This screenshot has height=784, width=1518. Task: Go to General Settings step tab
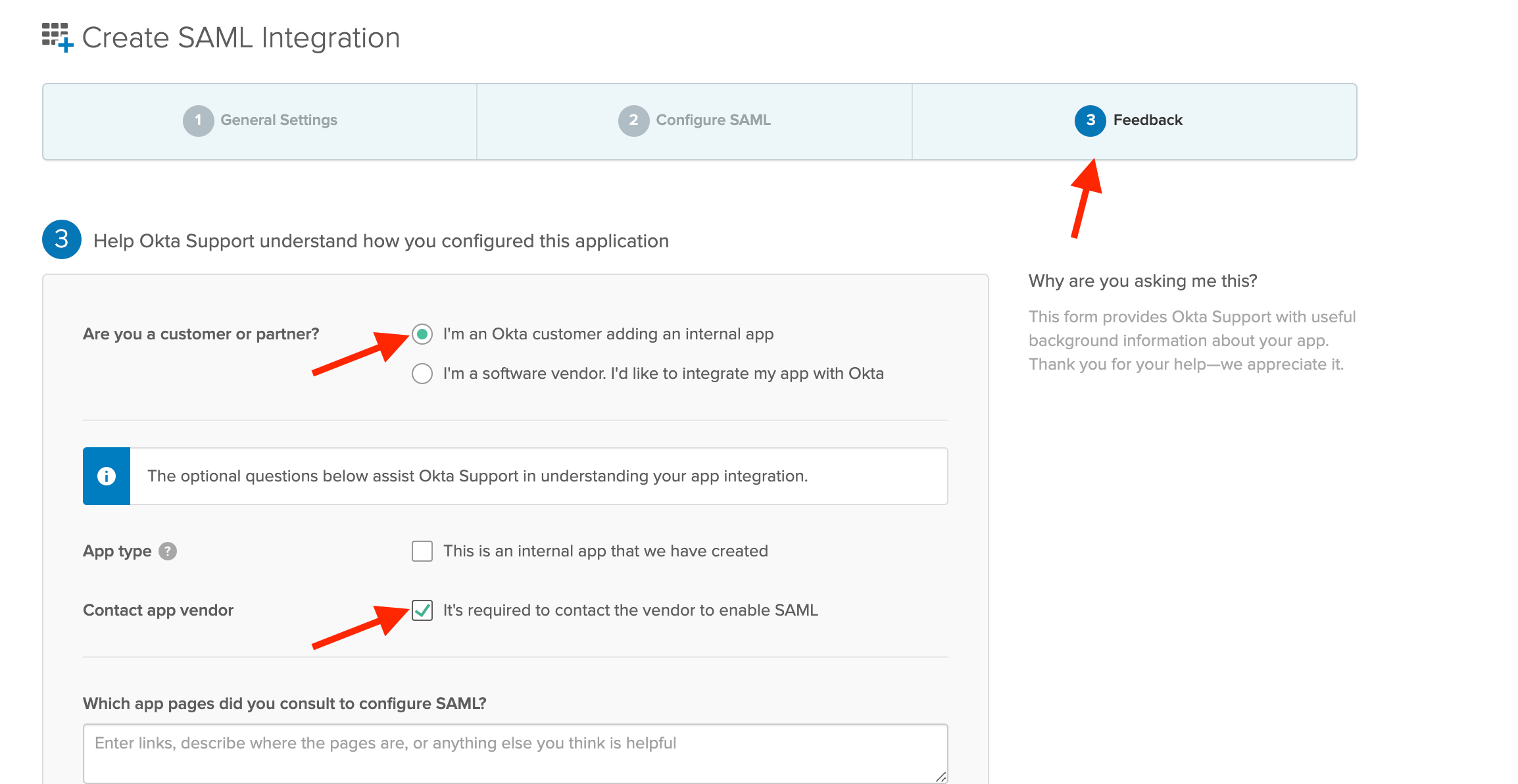[260, 121]
